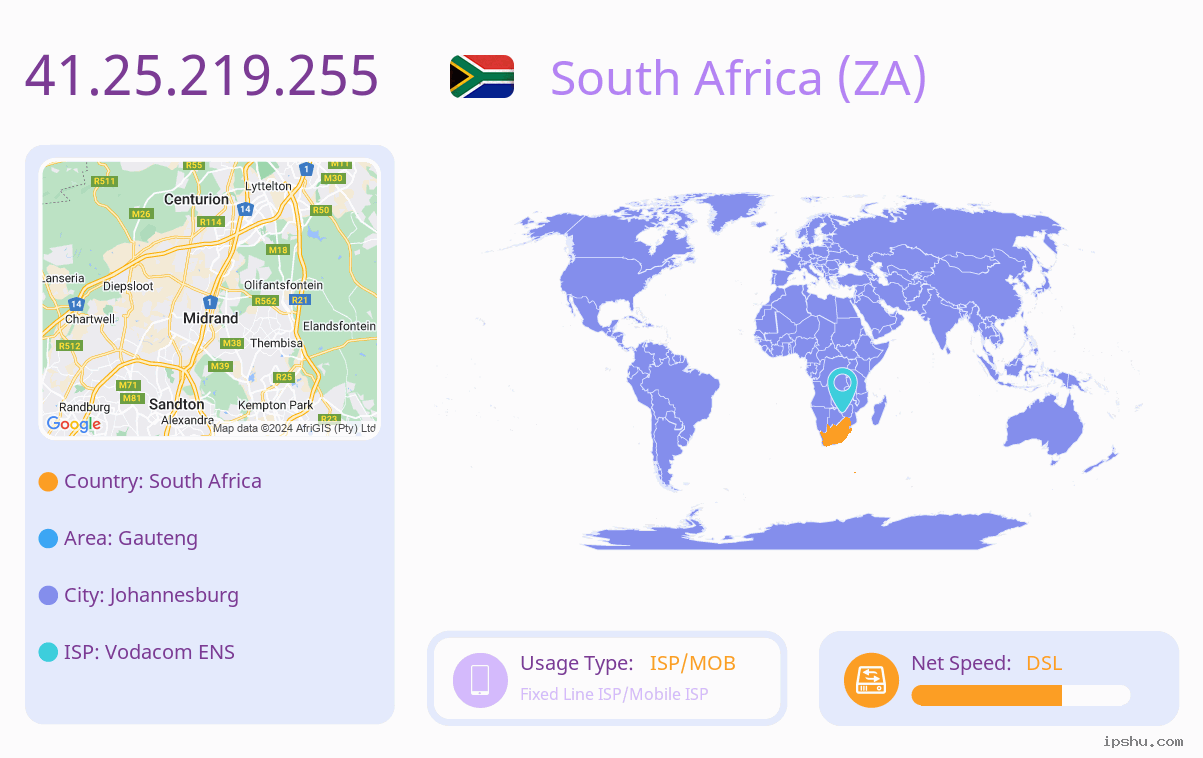The height and width of the screenshot is (758, 1203).
Task: Click Sandton on the map thumbnail
Action: [x=176, y=404]
